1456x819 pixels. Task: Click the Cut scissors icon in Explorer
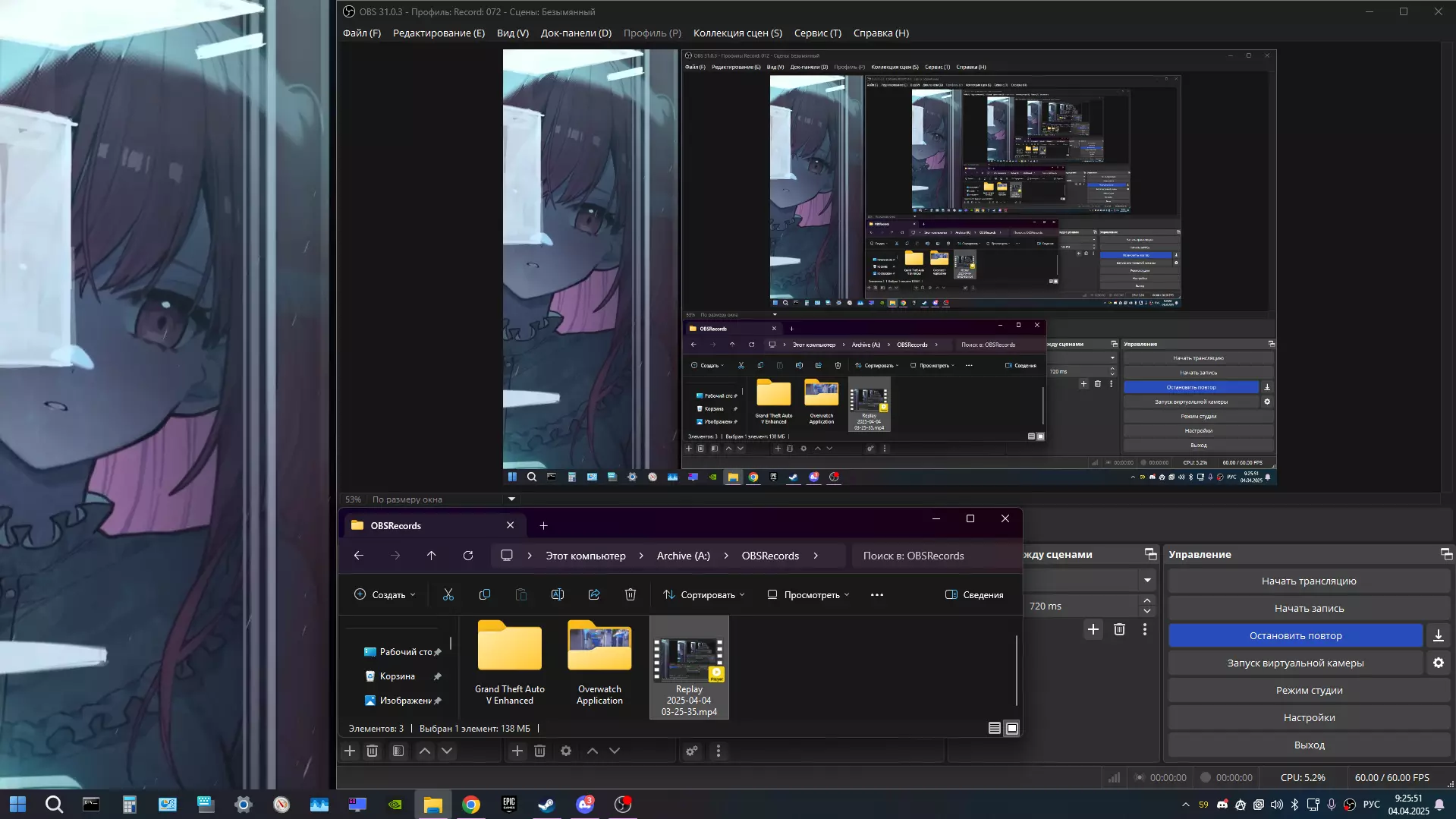tap(448, 595)
